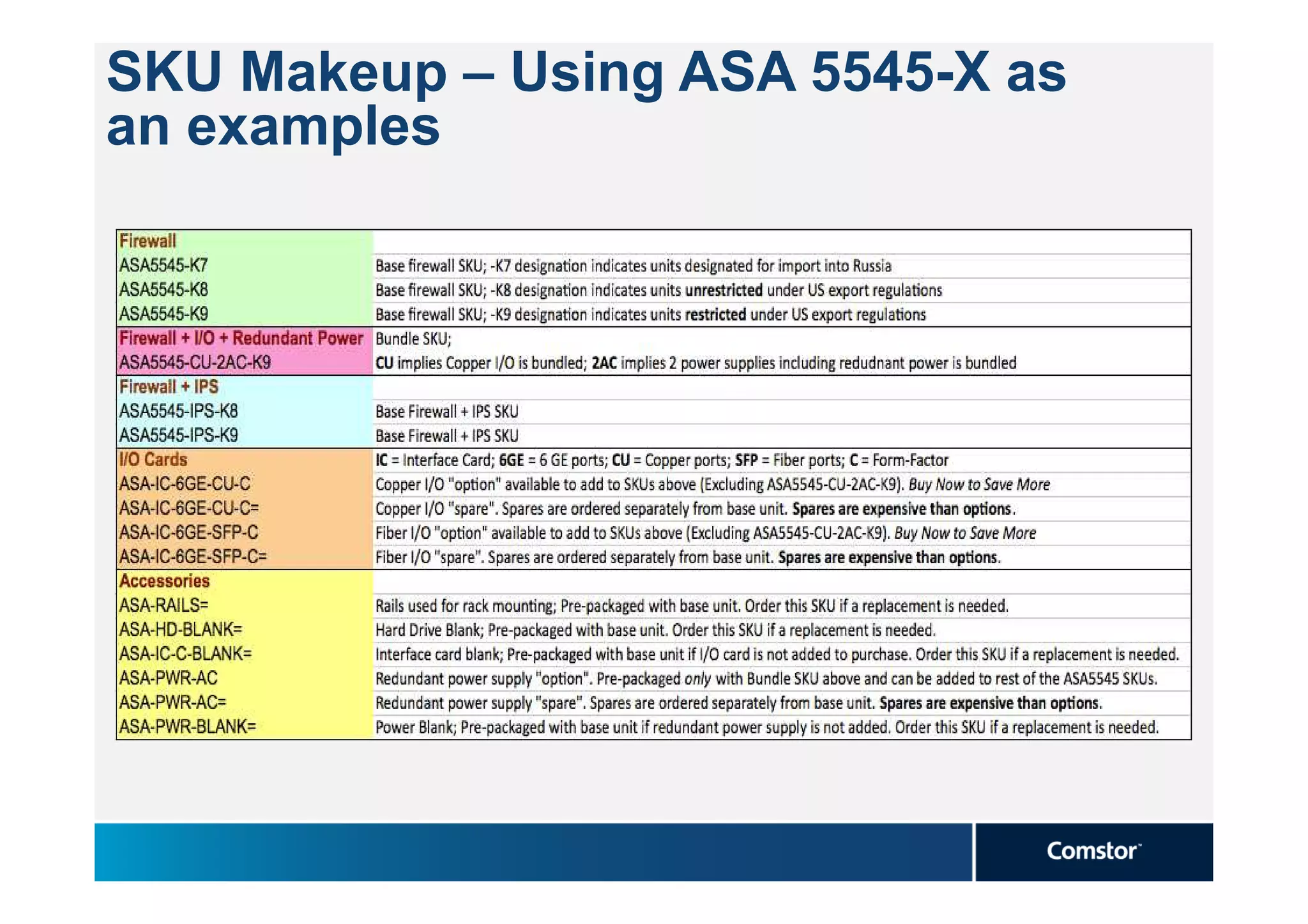
Task: Click the Comstor logo in the footer
Action: point(1093,851)
